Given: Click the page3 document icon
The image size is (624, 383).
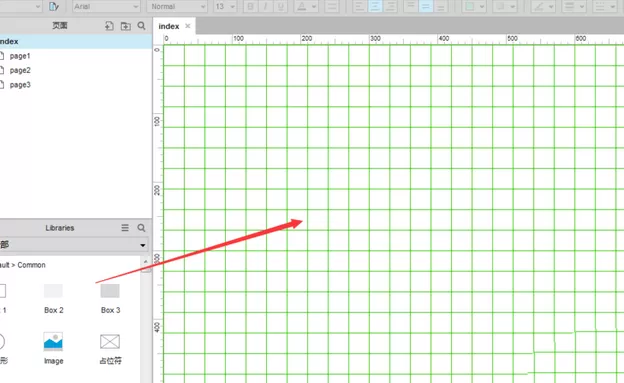Looking at the screenshot, I should tap(2, 84).
